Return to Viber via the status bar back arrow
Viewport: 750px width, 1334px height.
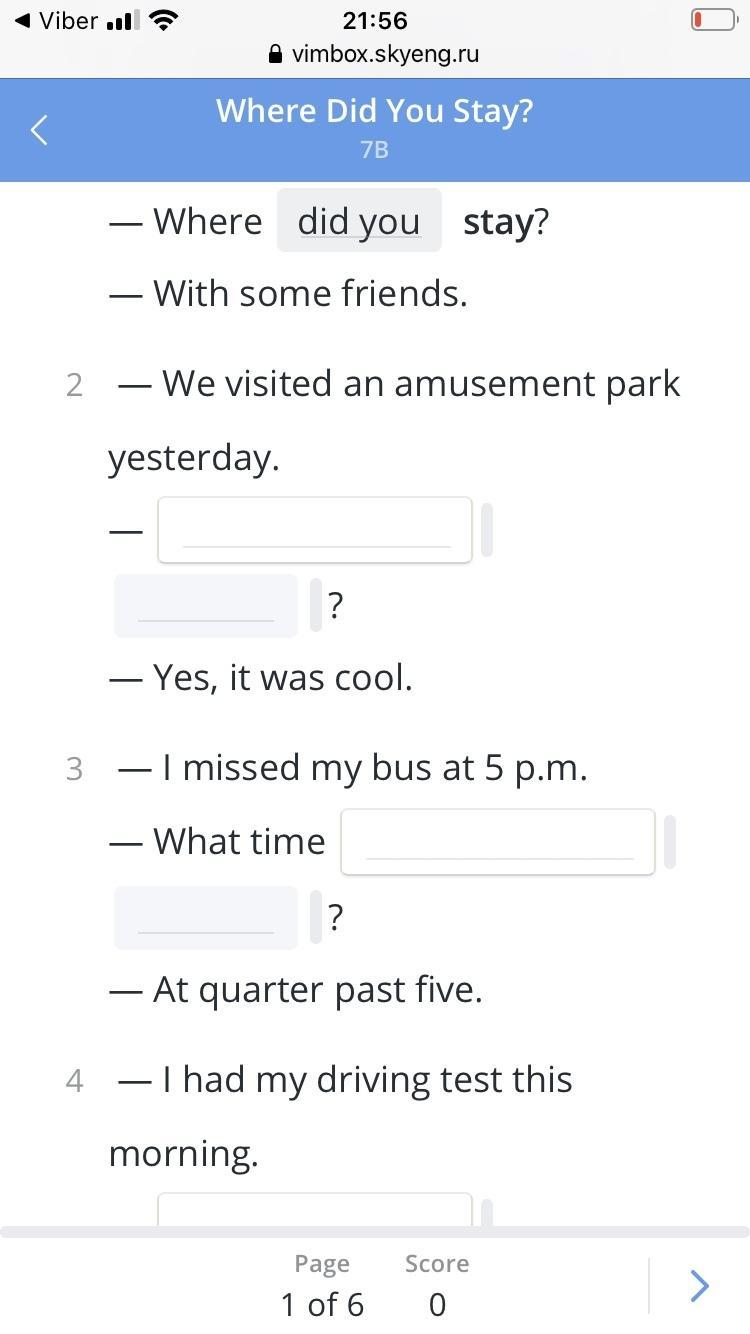(x=23, y=20)
